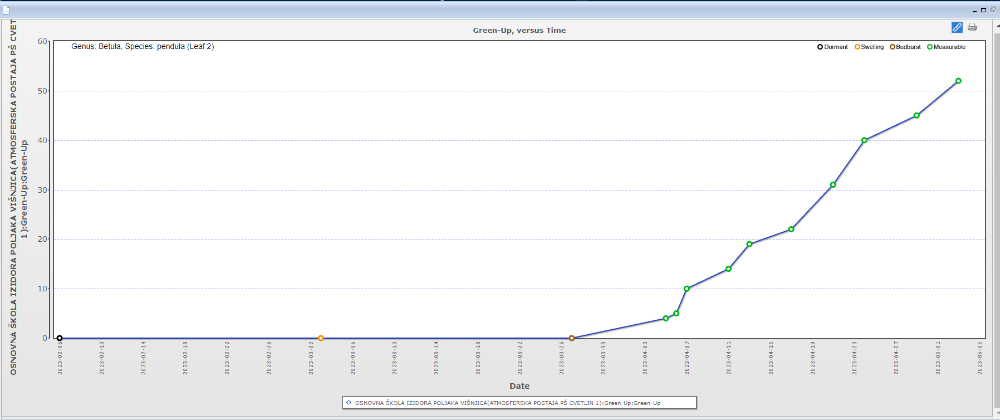The width and height of the screenshot is (1000, 420).
Task: Select the black Dormant point at chart start
Action: [59, 338]
